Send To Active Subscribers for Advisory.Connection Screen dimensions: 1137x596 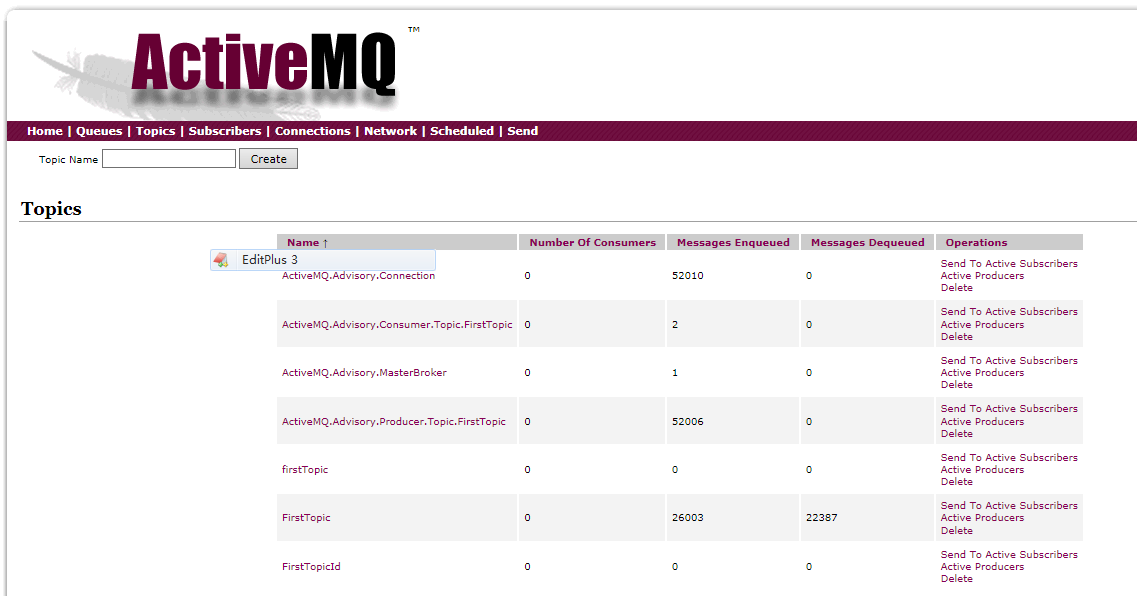(x=1009, y=263)
